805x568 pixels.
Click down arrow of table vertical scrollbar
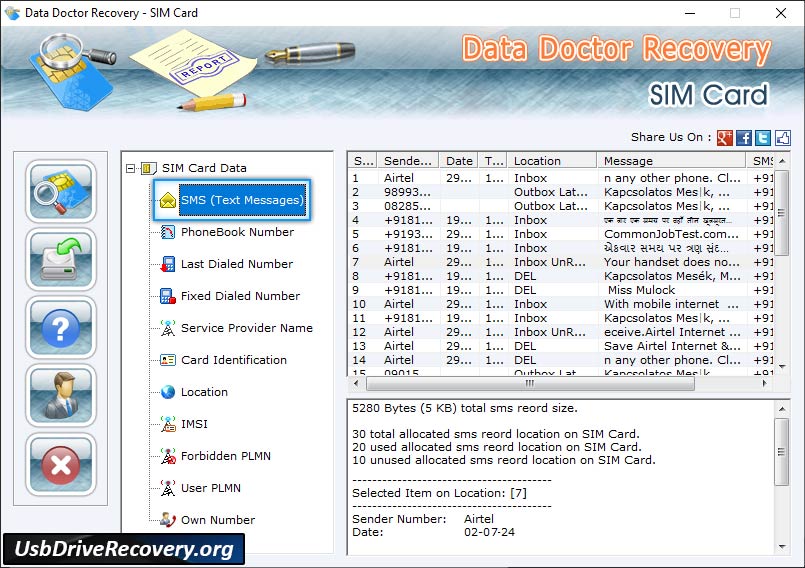(x=782, y=367)
